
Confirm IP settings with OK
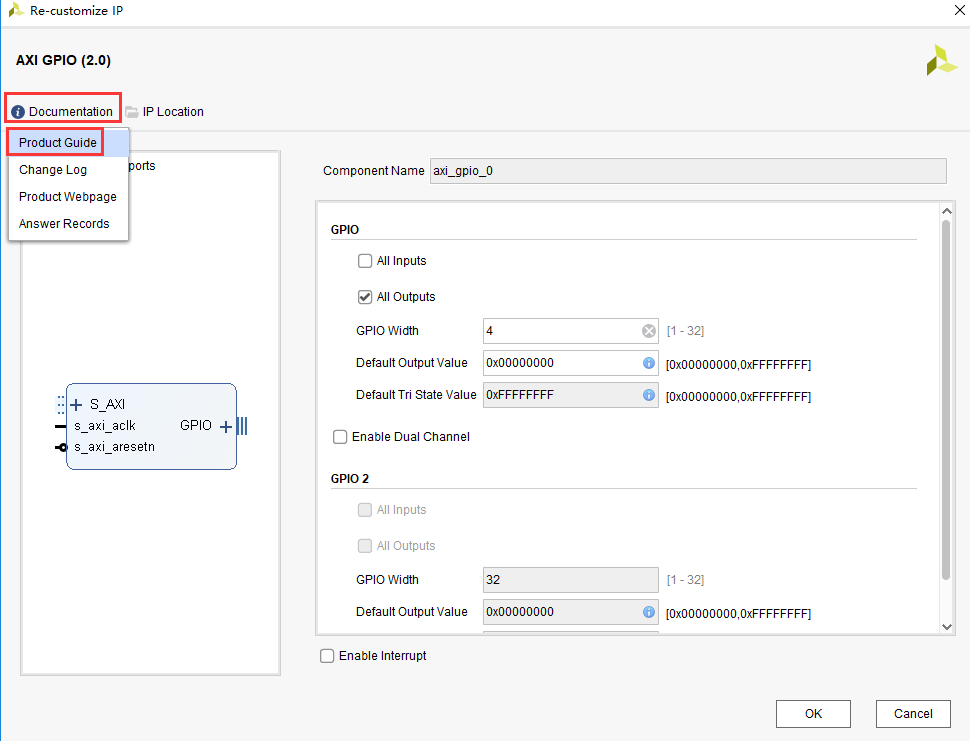(813, 713)
